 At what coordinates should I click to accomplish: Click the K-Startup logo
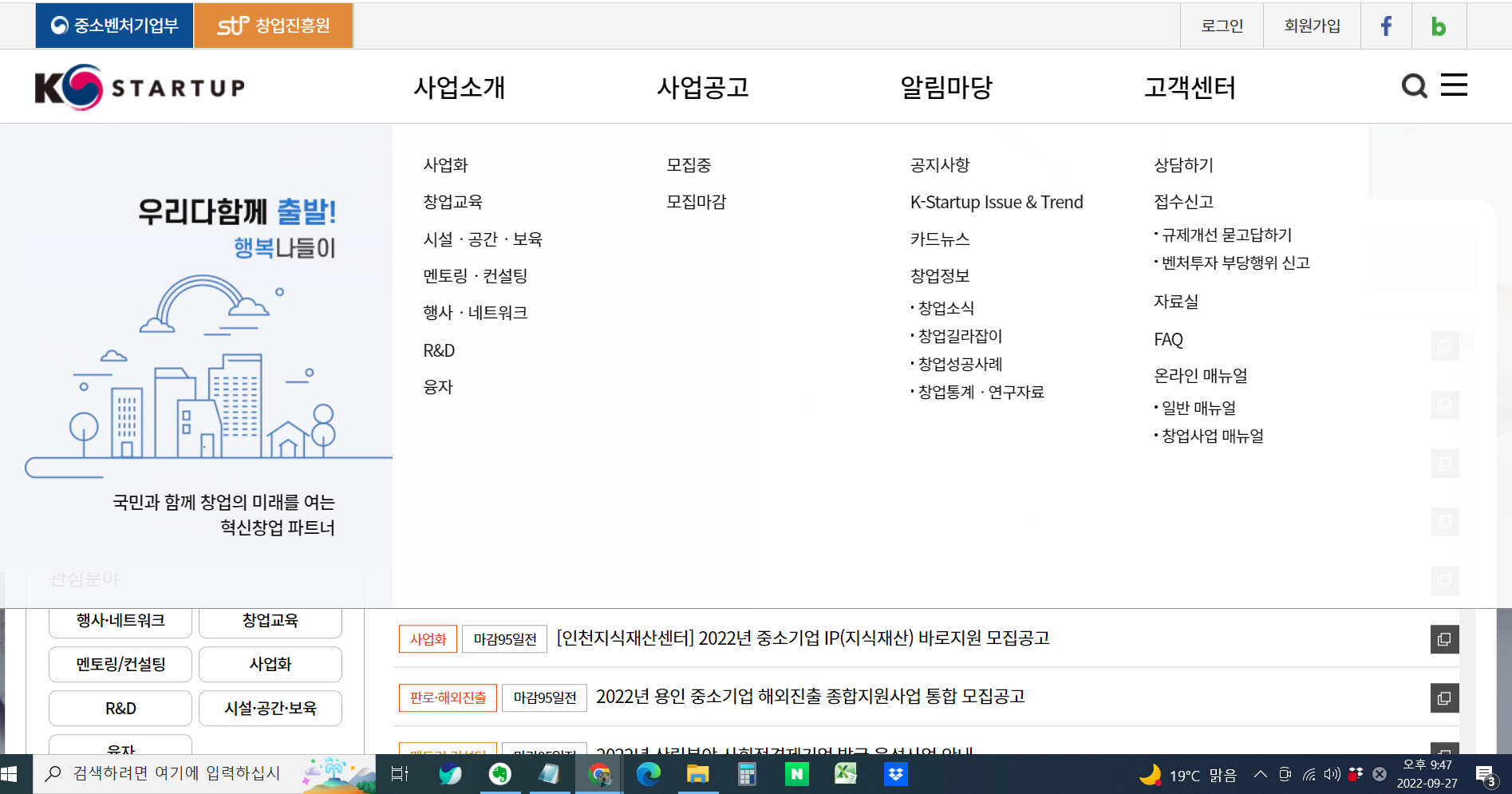(140, 87)
